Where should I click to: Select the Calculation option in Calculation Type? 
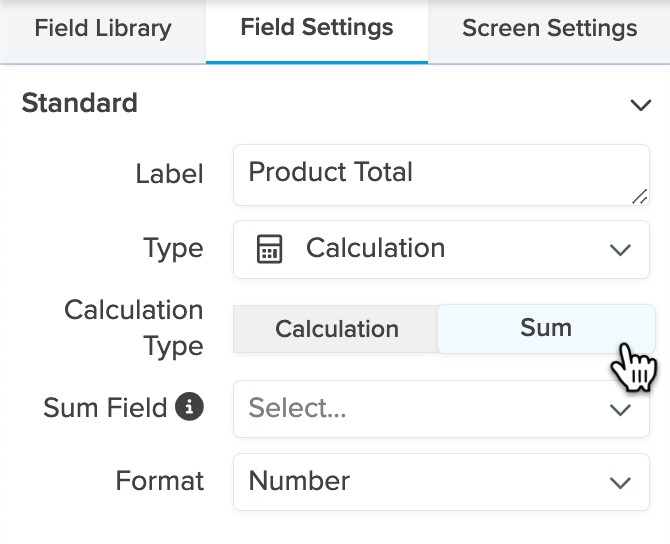(336, 329)
